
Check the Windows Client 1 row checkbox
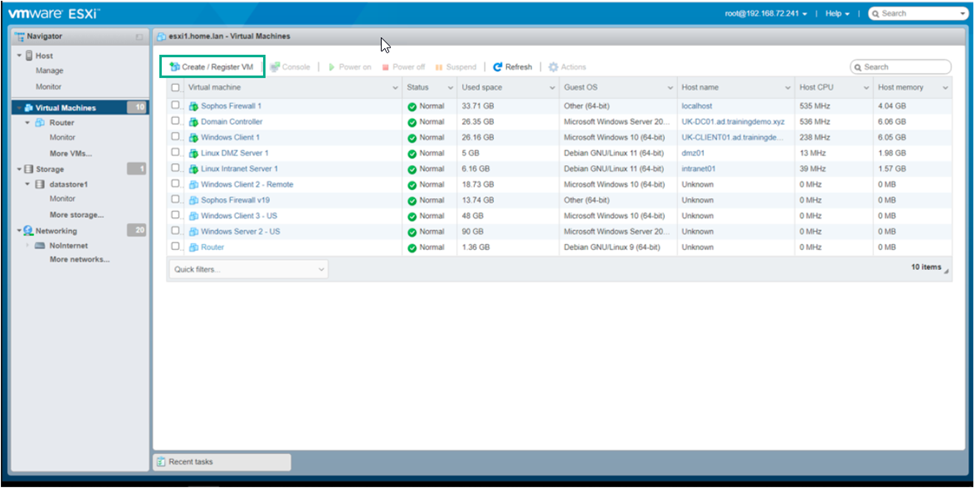click(175, 136)
